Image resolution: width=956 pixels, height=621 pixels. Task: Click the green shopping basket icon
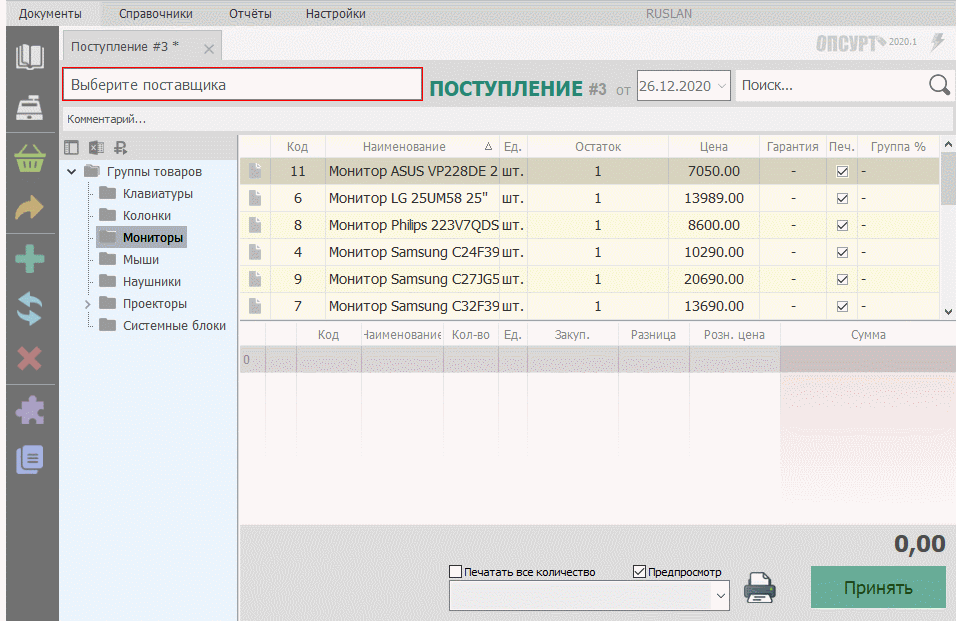[29, 159]
